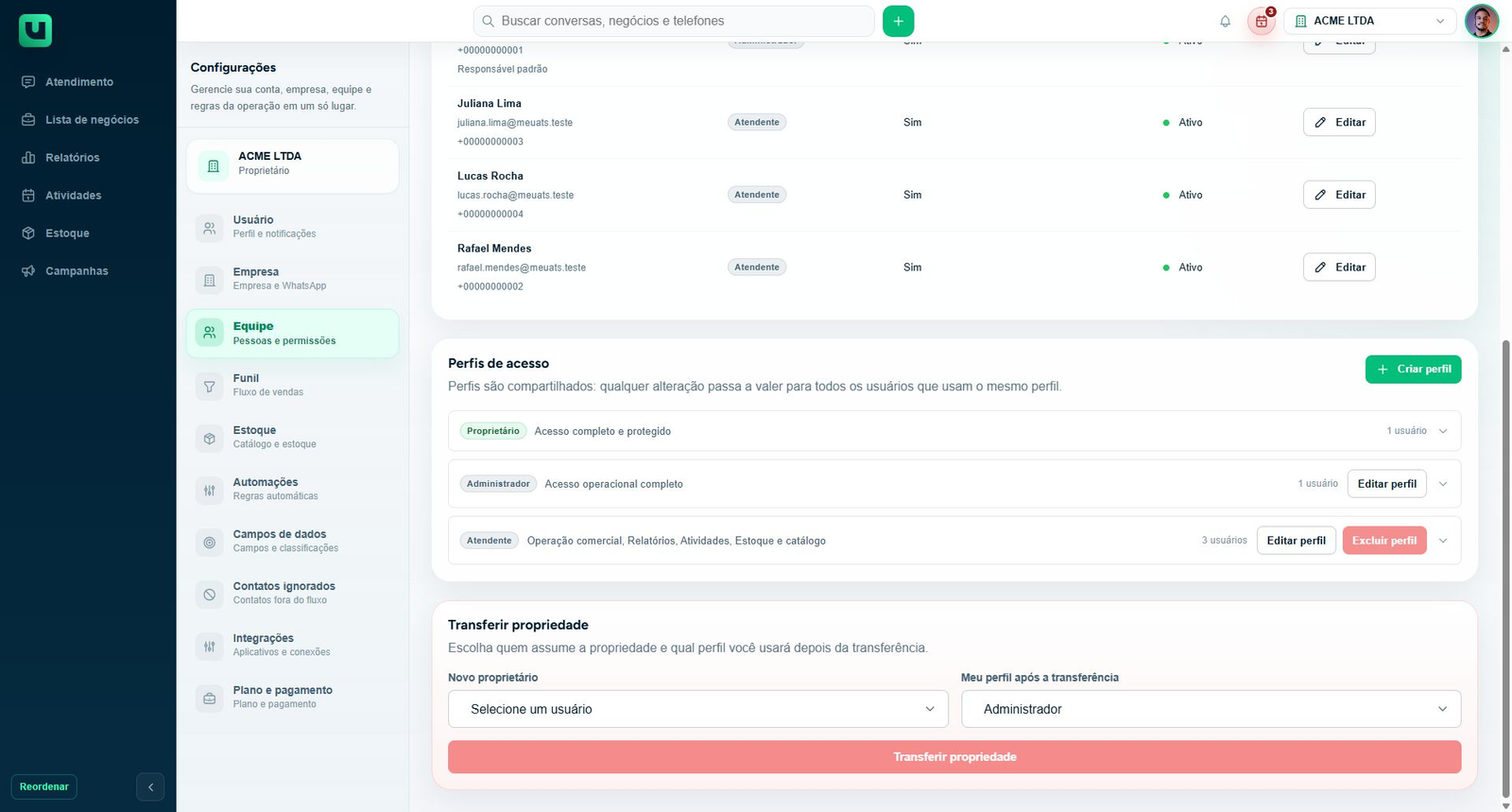The image size is (1512, 812).
Task: Edit Lucas Rocha's user row
Action: click(1339, 195)
